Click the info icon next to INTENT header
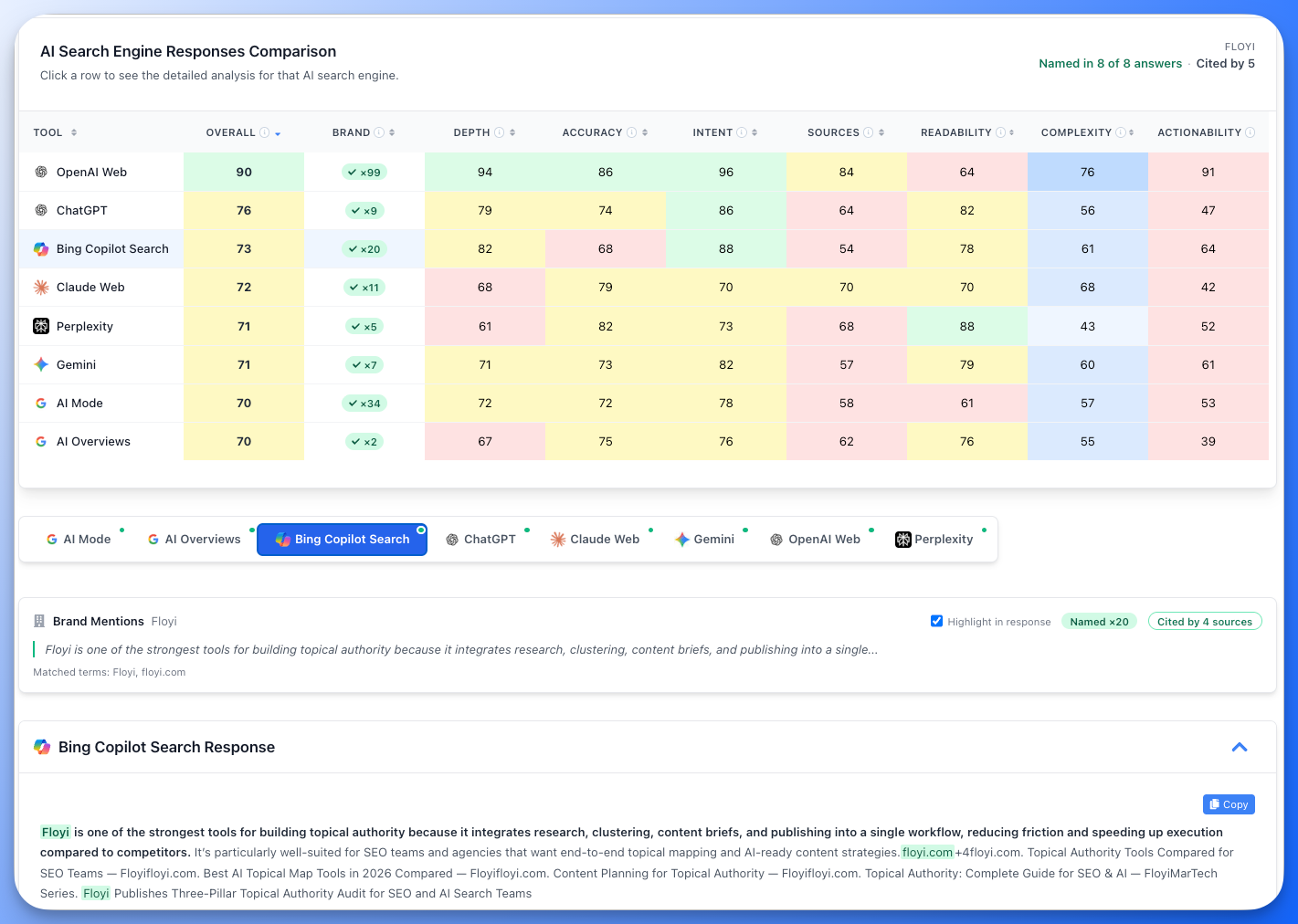This screenshot has height=924, width=1298. [x=742, y=132]
